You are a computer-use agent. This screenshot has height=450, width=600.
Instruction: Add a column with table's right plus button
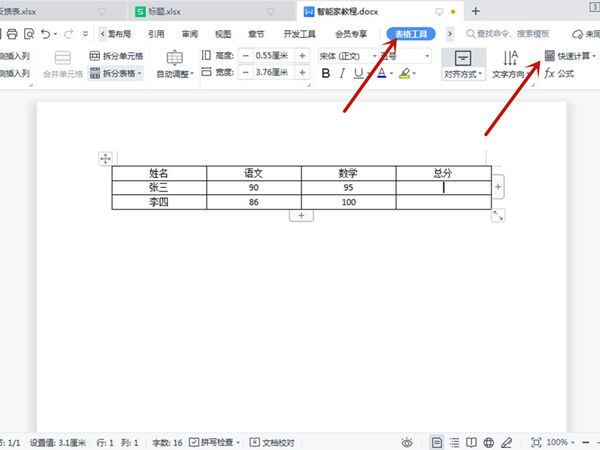[x=498, y=187]
